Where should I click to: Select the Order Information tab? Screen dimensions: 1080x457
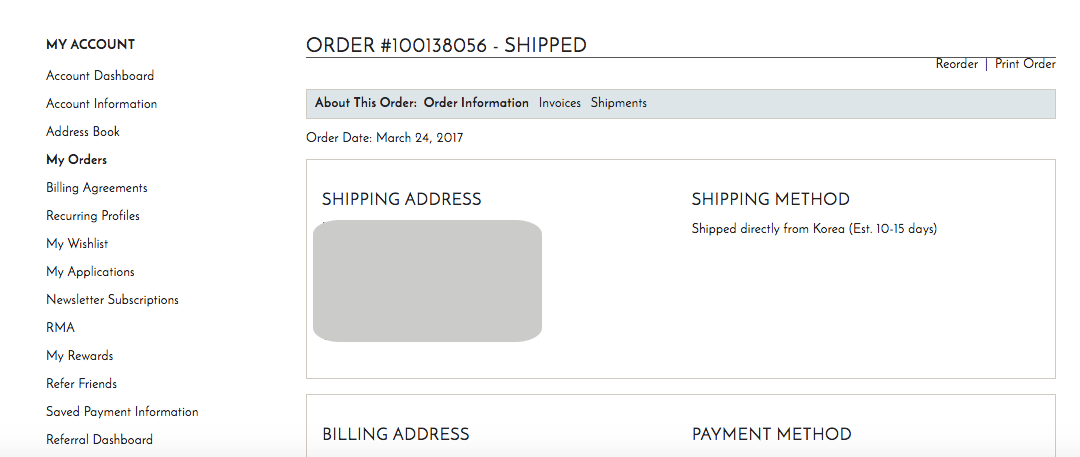pos(476,103)
